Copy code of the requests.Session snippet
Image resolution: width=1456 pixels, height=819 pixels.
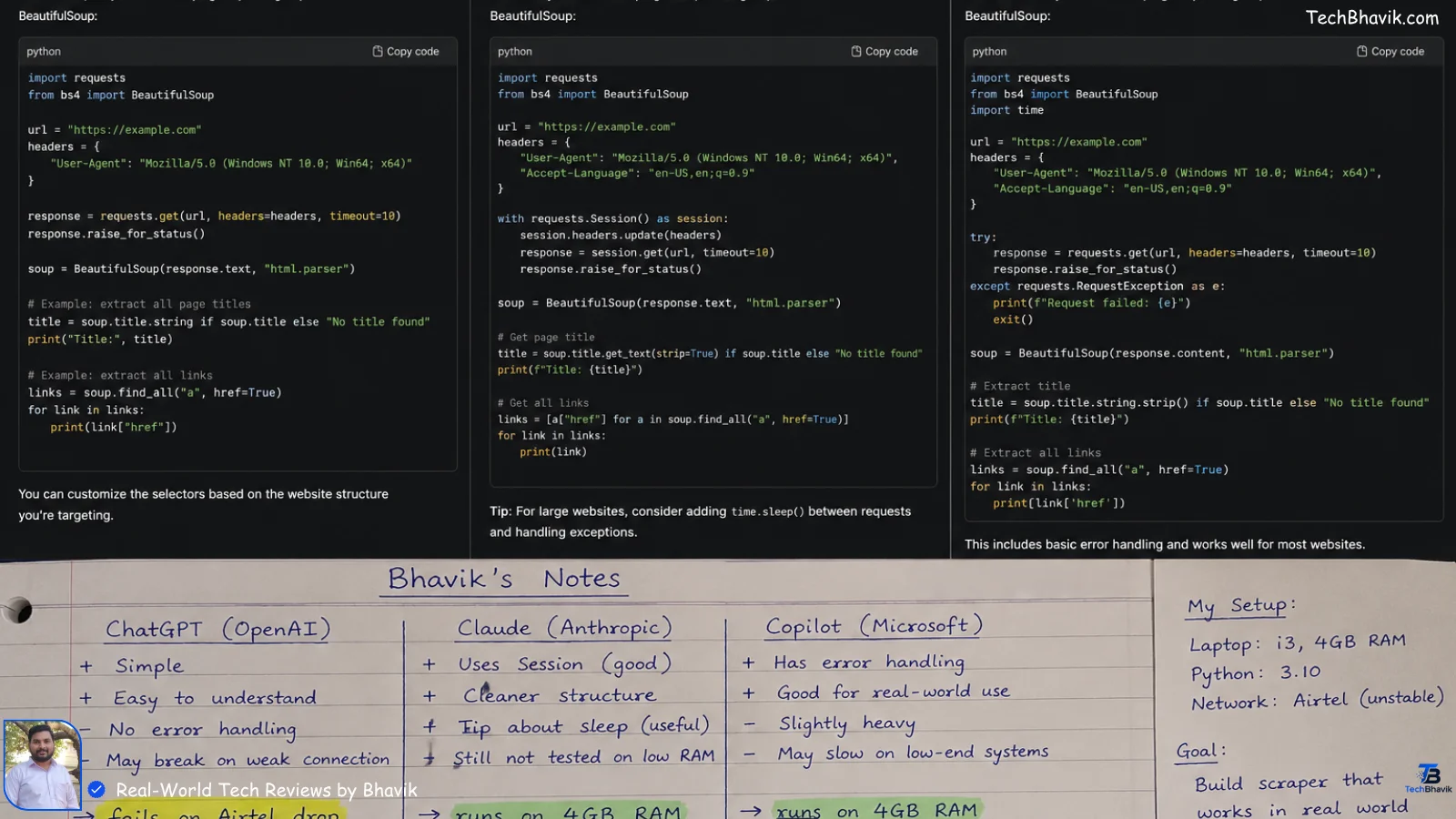click(885, 52)
